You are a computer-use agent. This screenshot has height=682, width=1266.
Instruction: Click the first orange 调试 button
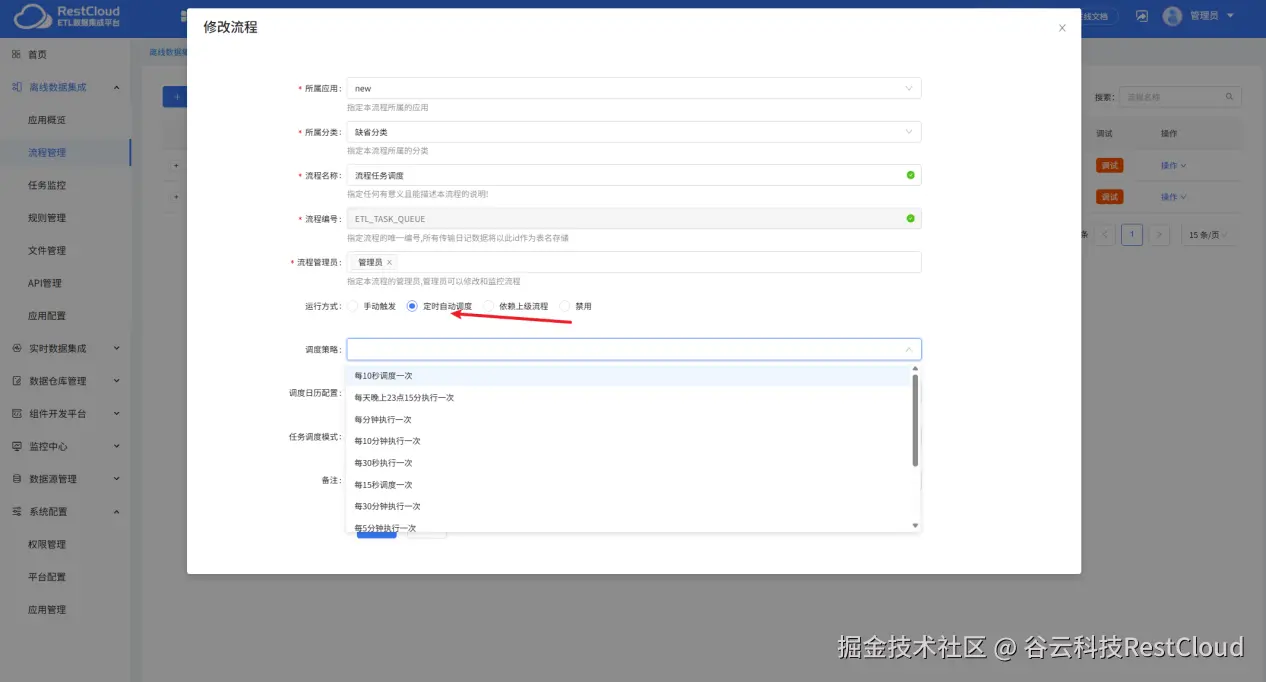click(1110, 165)
